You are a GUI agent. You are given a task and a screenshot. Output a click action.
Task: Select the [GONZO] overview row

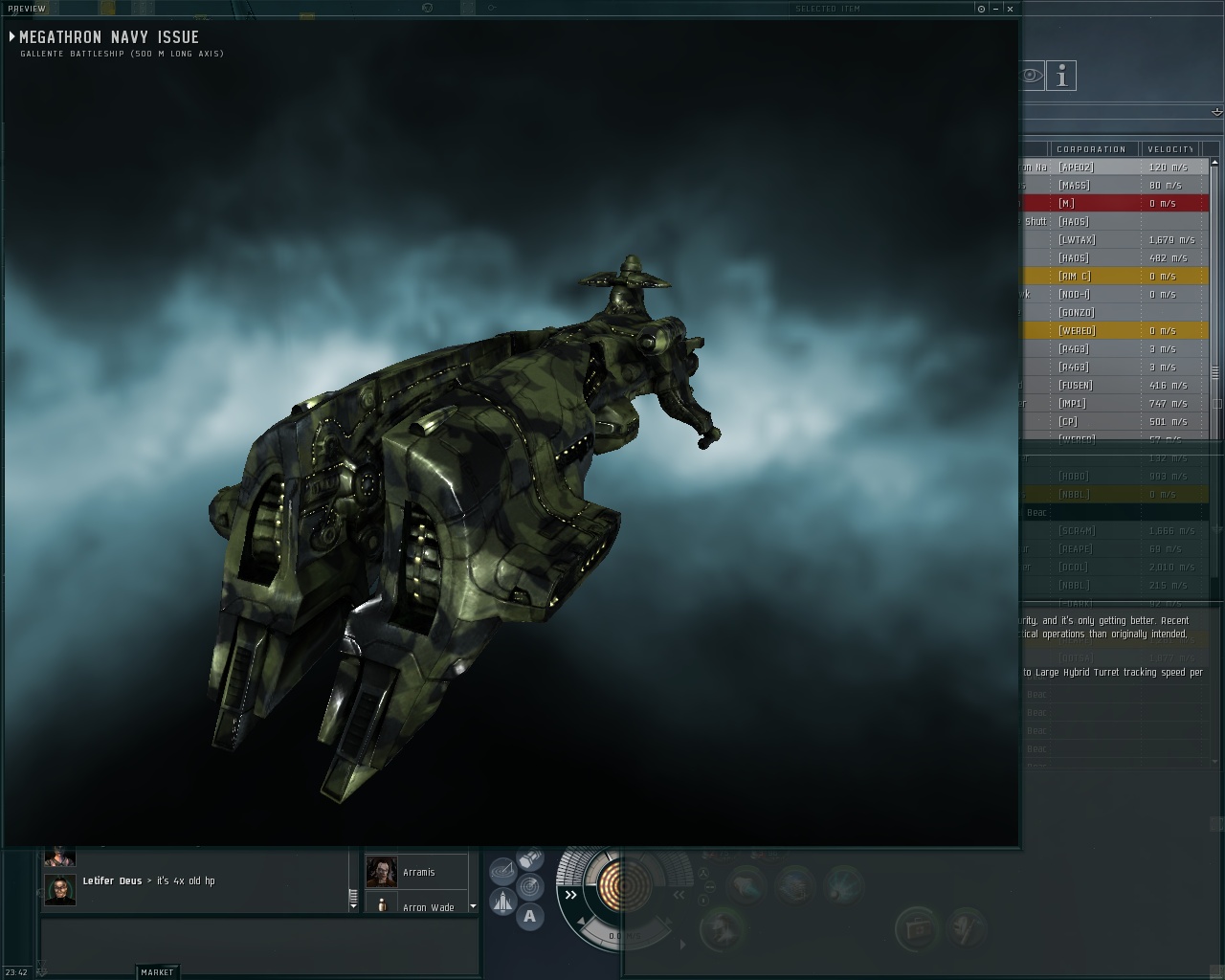1115,313
